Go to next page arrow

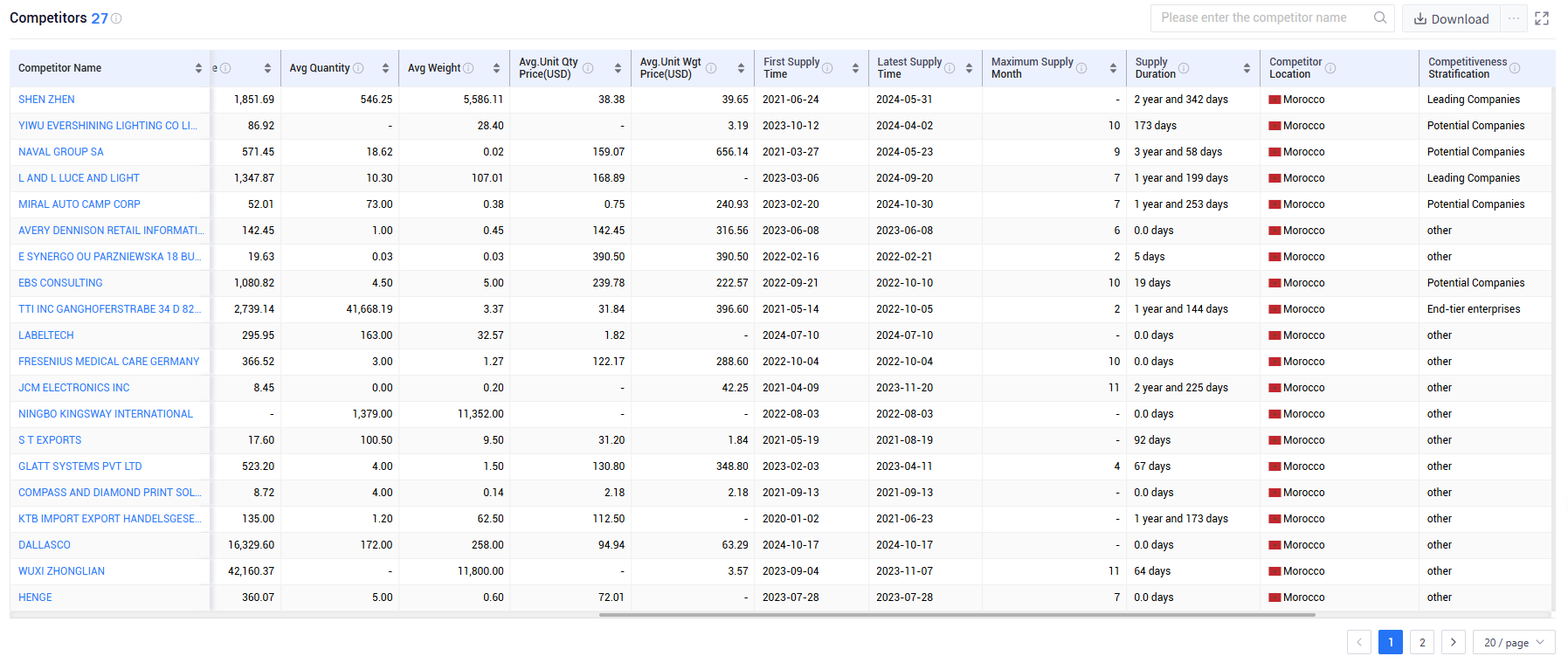(x=1454, y=642)
